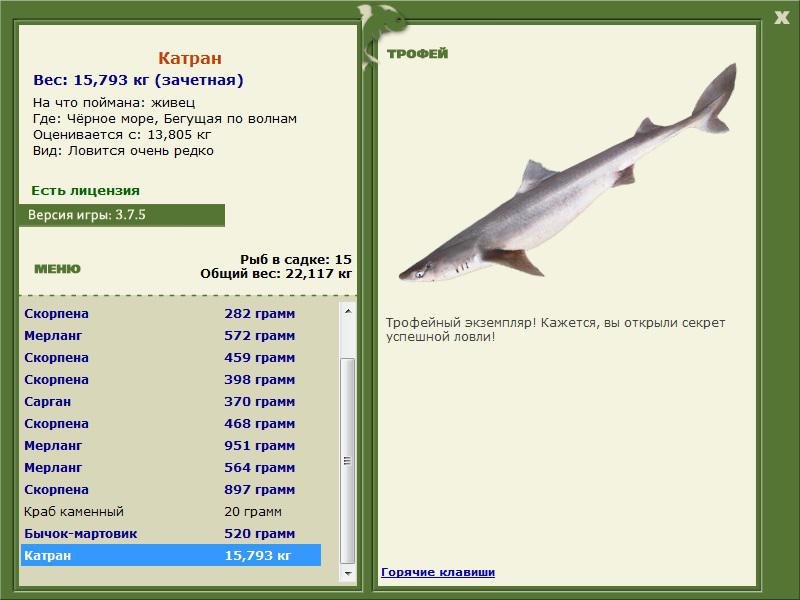The width and height of the screenshot is (800, 600).
Task: Select the highlighted Катран 15,793 кг row
Action: pyautogui.click(x=171, y=555)
